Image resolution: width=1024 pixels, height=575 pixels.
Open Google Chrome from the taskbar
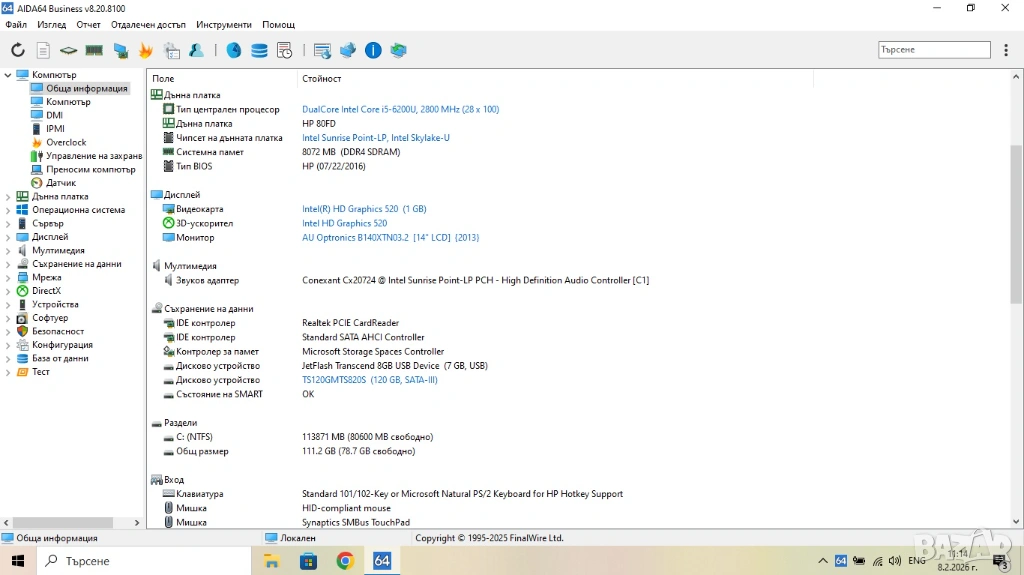click(345, 561)
